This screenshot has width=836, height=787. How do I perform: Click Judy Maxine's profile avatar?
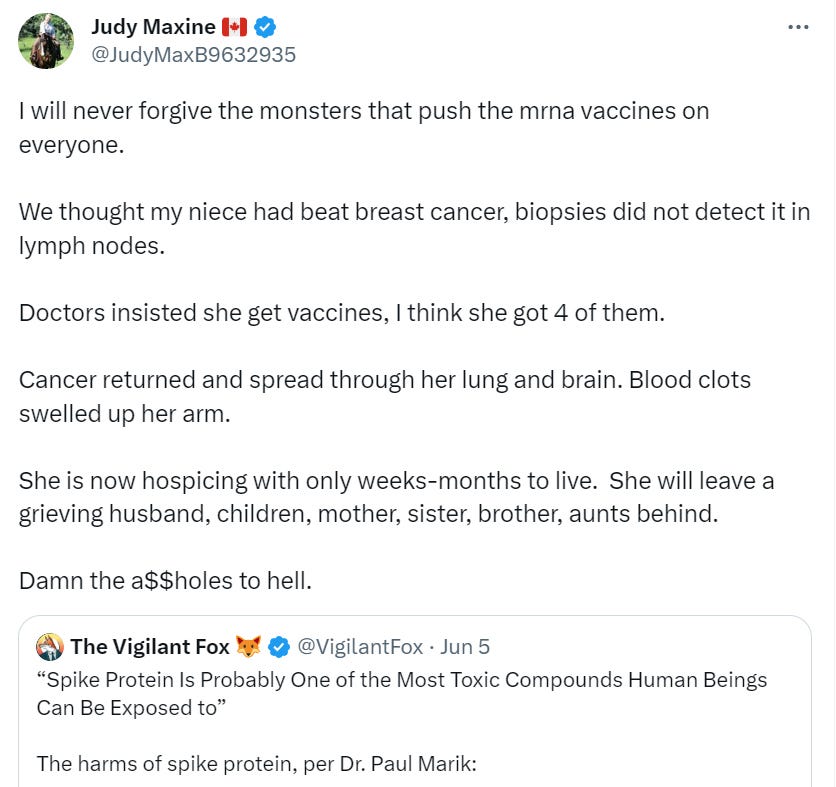46,41
